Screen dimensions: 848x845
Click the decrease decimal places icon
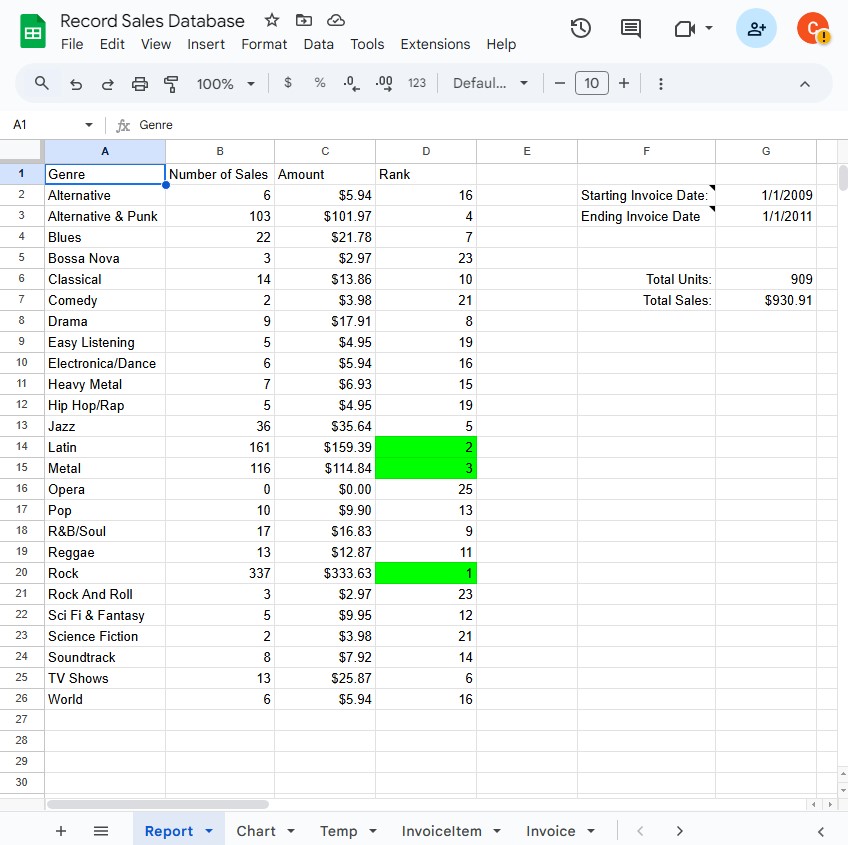pos(350,84)
